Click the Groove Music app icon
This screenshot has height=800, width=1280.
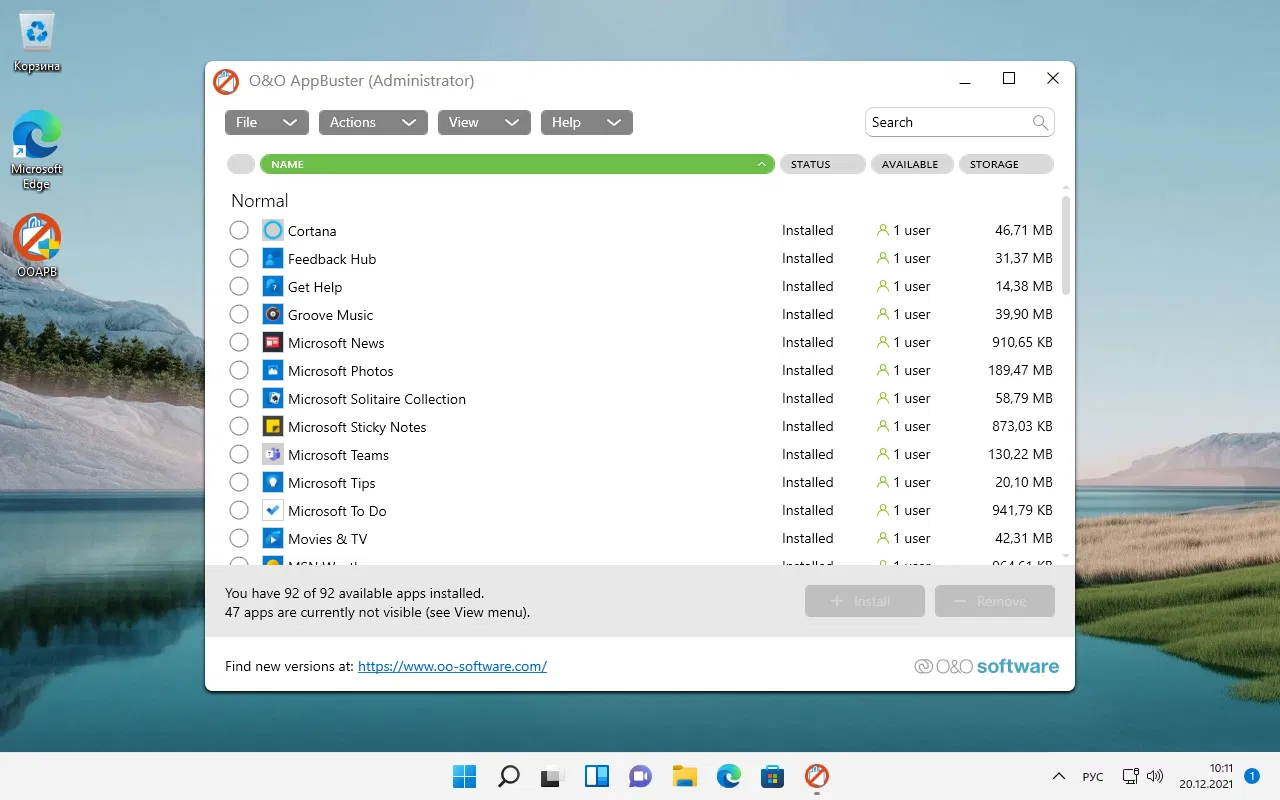[273, 314]
